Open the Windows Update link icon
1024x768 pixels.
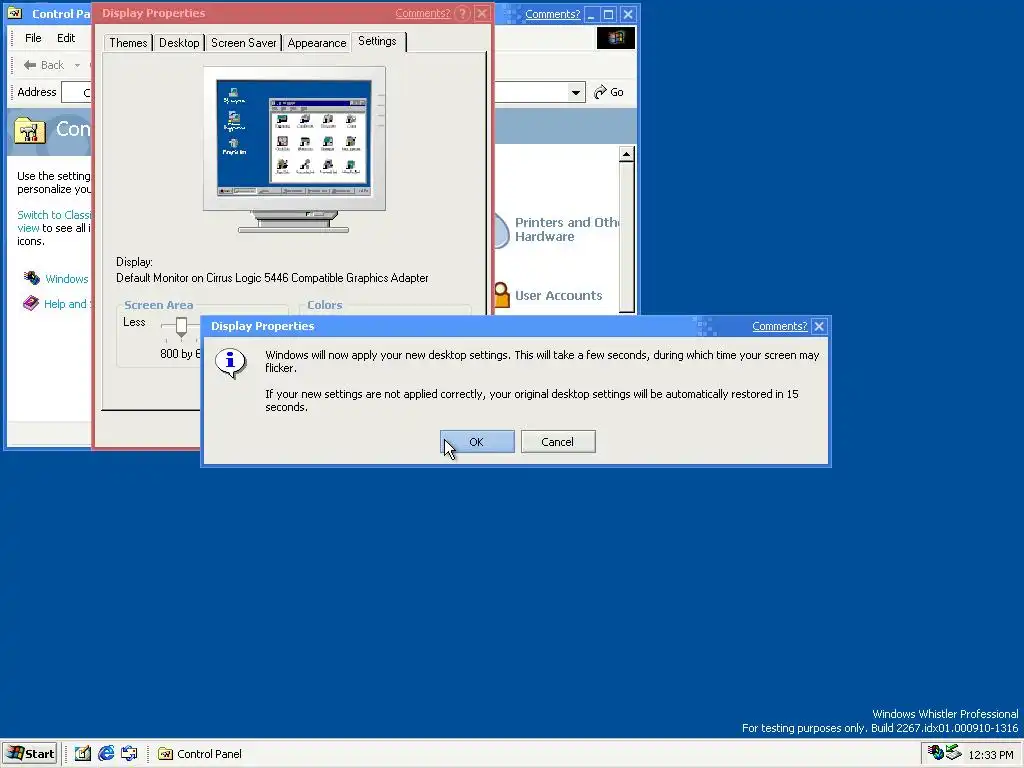coord(31,278)
